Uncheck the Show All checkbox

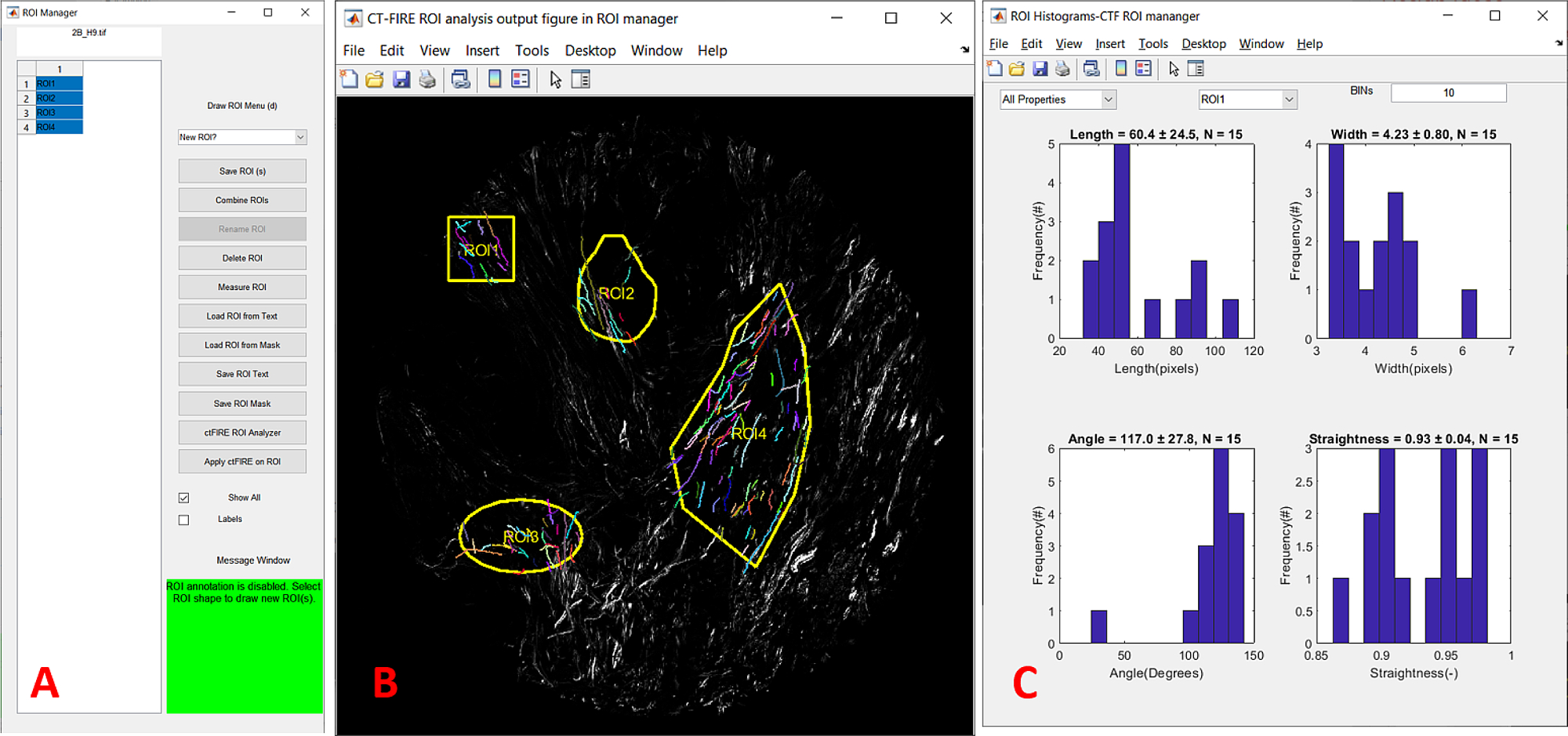[x=183, y=498]
